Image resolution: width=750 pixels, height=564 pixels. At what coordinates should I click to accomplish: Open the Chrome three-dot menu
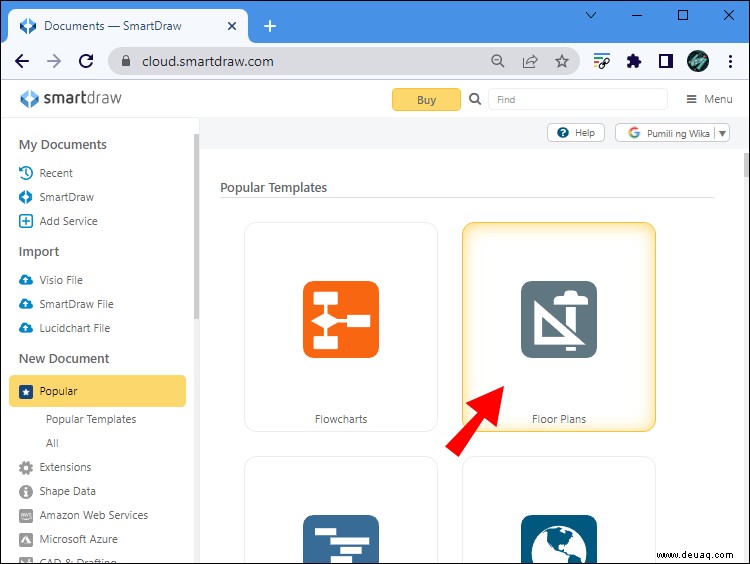click(730, 61)
